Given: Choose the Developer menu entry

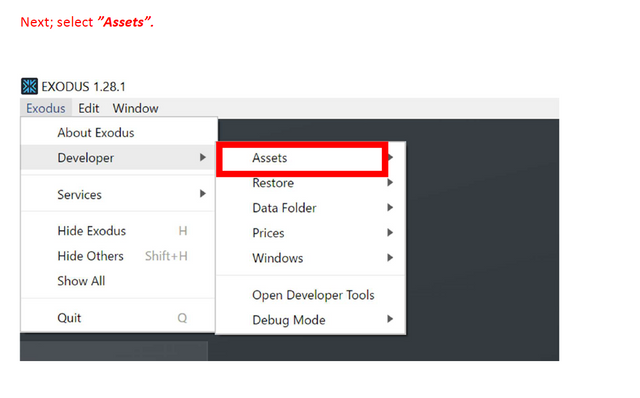Looking at the screenshot, I should (x=118, y=158).
